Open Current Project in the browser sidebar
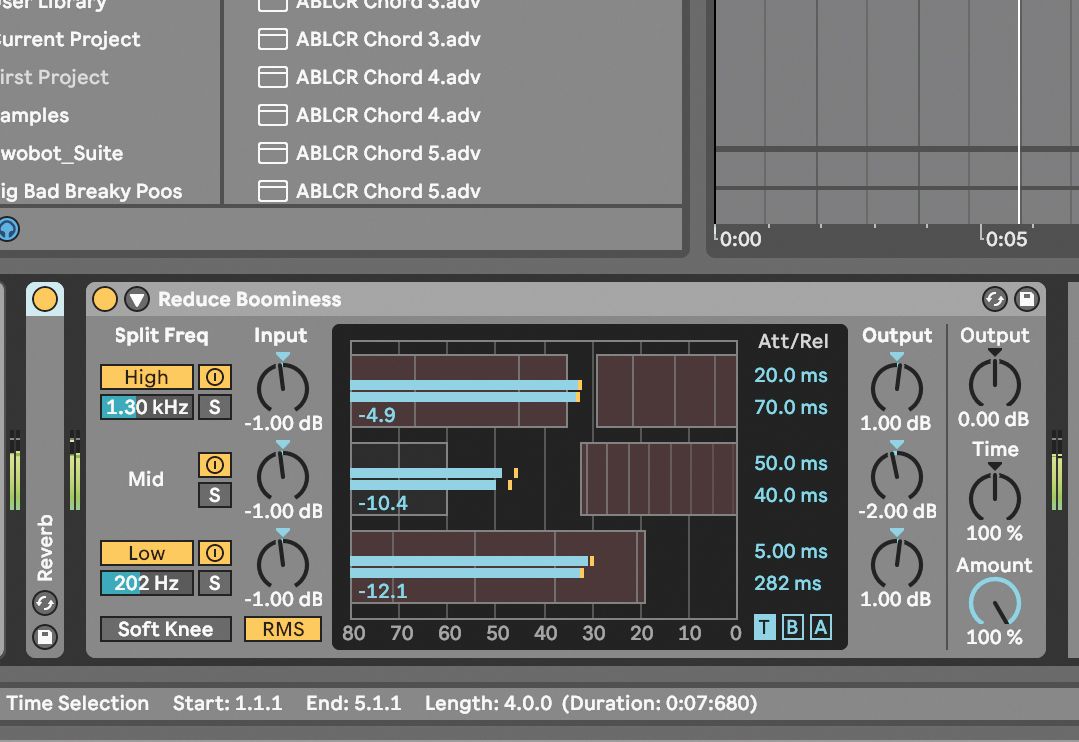Viewport: 1079px width, 742px height. 70,39
